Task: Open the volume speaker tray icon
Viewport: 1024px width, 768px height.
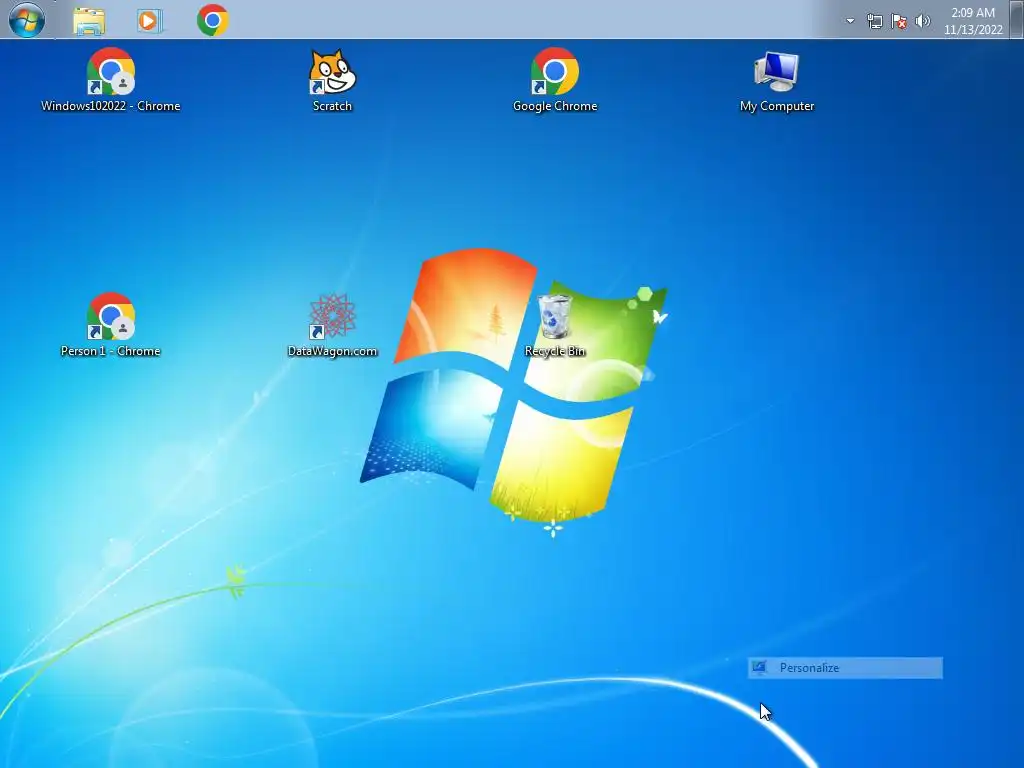Action: pos(923,21)
